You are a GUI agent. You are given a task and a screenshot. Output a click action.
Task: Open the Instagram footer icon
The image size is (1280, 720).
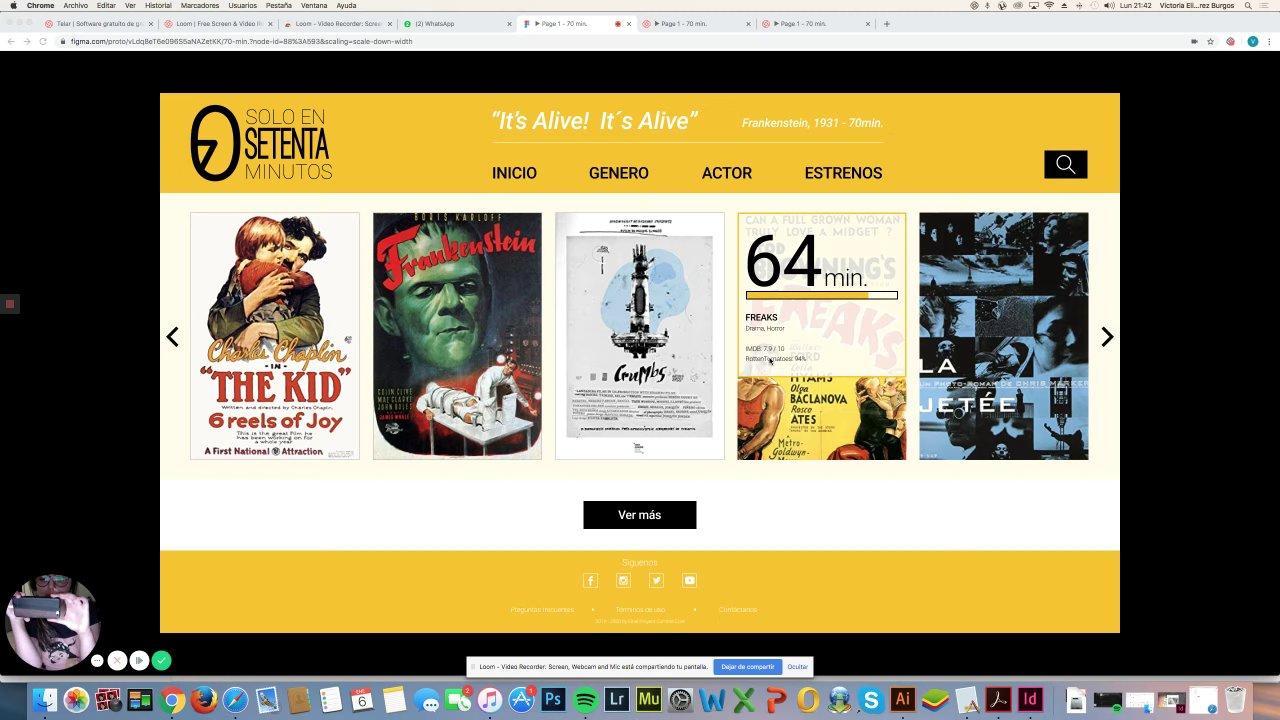[623, 581]
